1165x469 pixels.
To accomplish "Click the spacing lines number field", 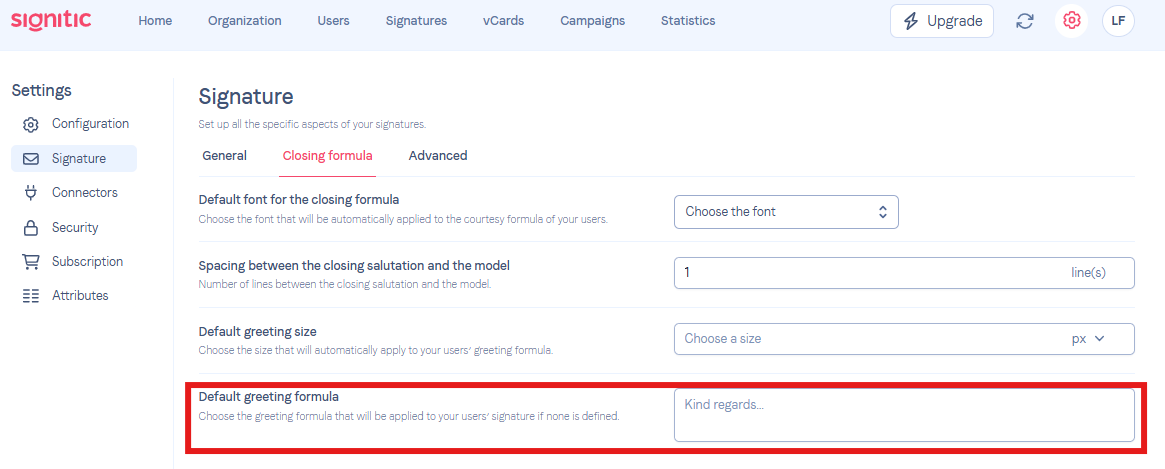I will [904, 273].
